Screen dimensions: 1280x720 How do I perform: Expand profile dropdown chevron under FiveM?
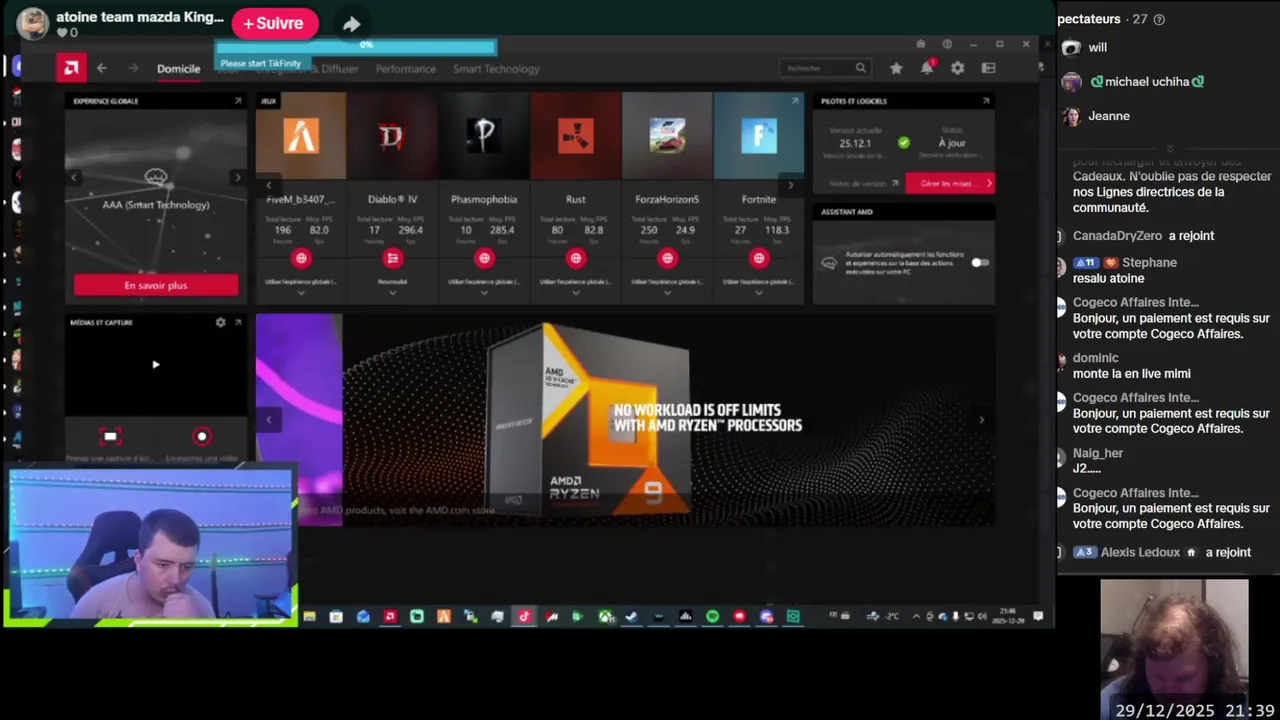301,293
